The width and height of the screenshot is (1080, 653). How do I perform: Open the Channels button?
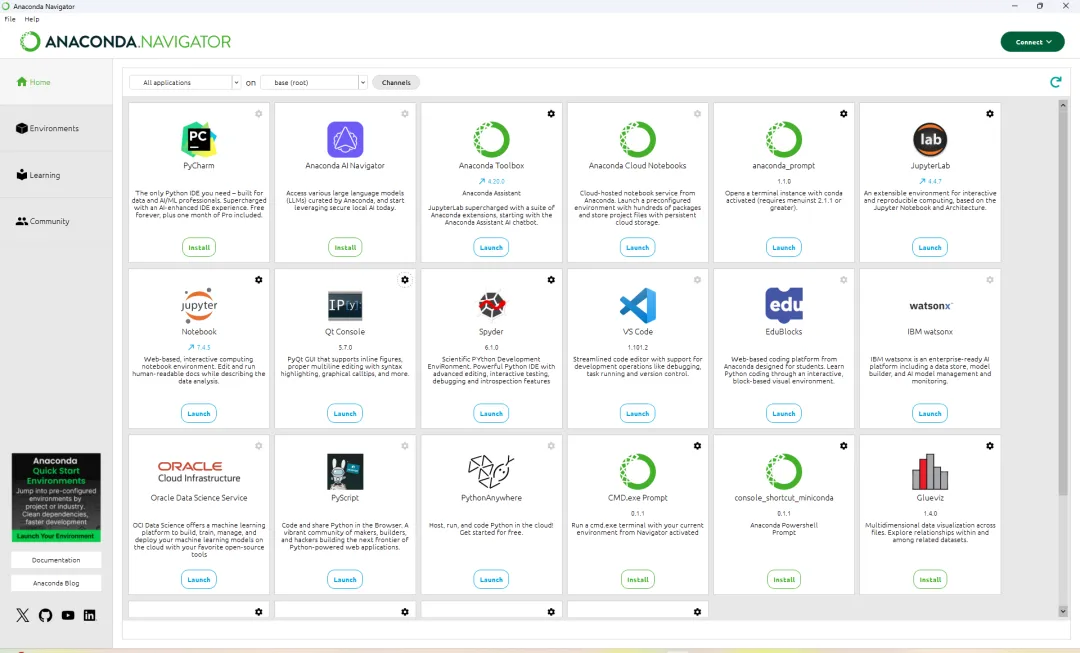pyautogui.click(x=396, y=83)
